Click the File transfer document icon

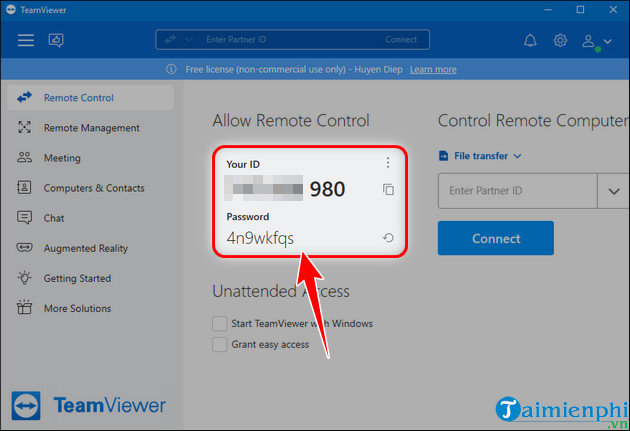point(444,156)
